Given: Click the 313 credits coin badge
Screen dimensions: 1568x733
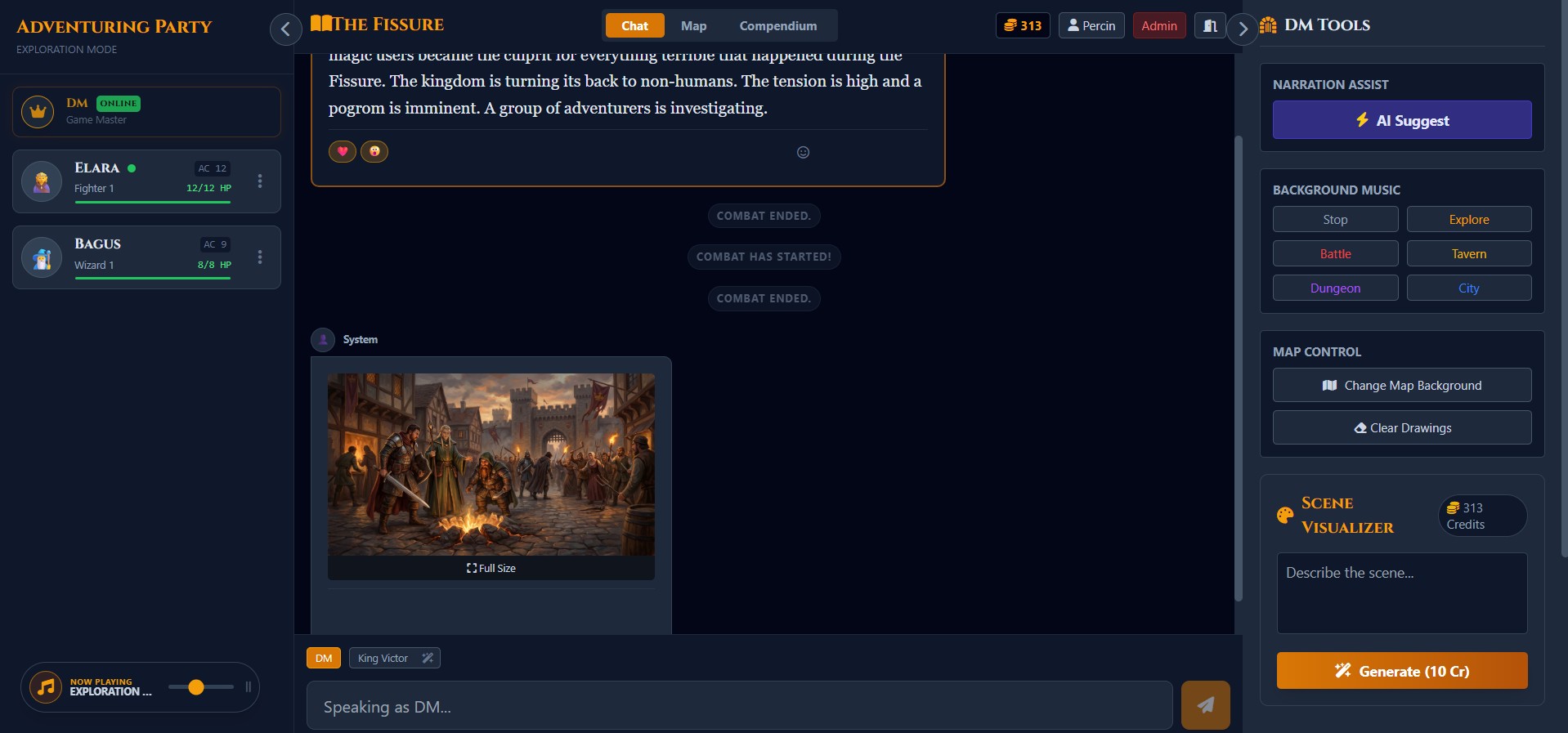Looking at the screenshot, I should pos(1023,25).
